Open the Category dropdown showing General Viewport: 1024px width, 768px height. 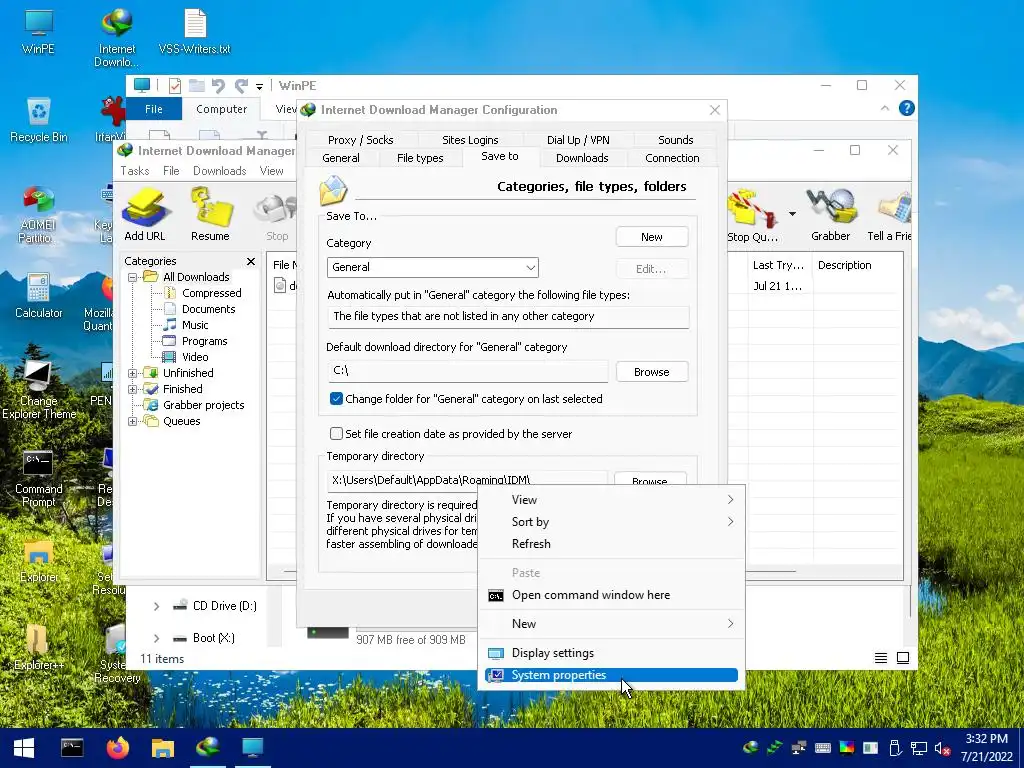(x=432, y=267)
